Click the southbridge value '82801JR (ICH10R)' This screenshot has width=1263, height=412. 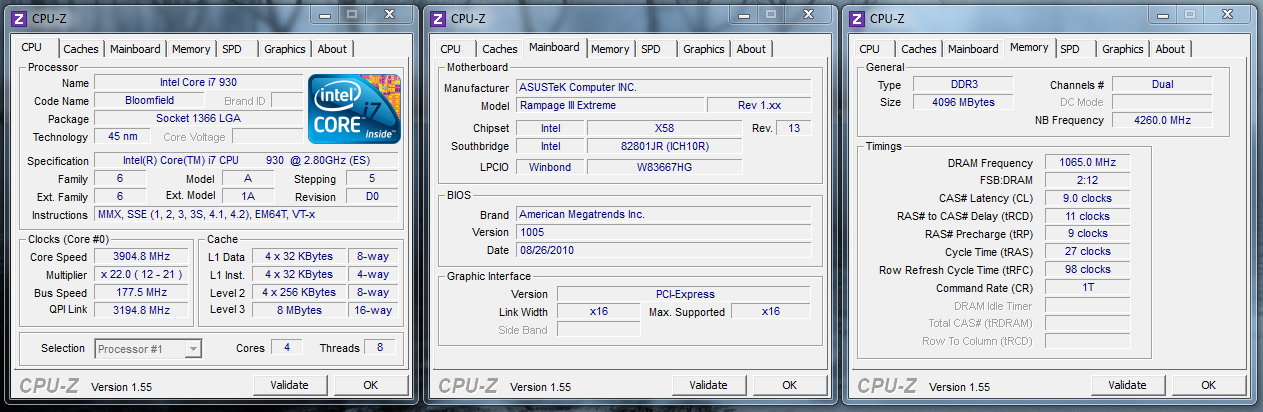click(664, 147)
